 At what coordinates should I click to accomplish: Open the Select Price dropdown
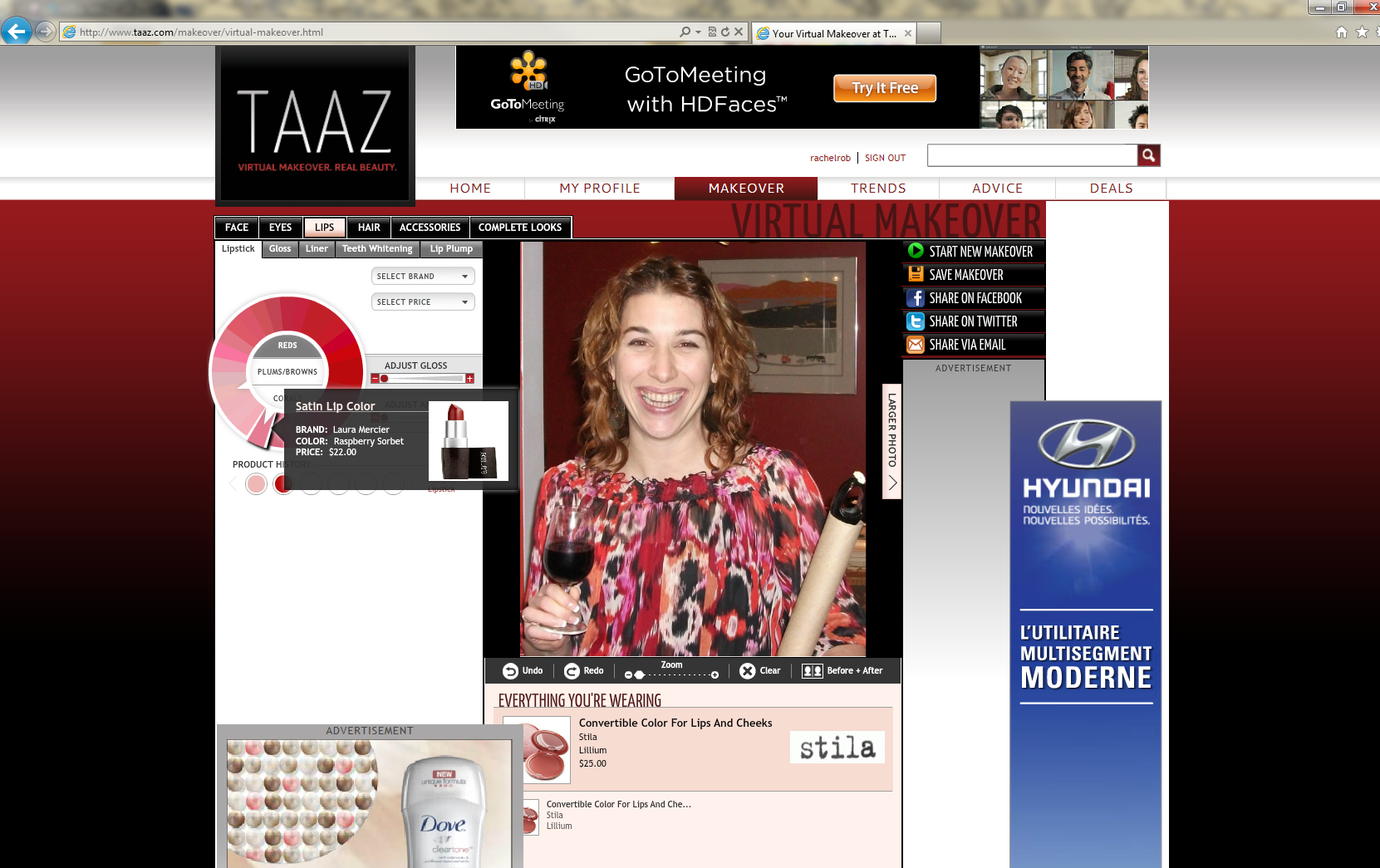423,302
